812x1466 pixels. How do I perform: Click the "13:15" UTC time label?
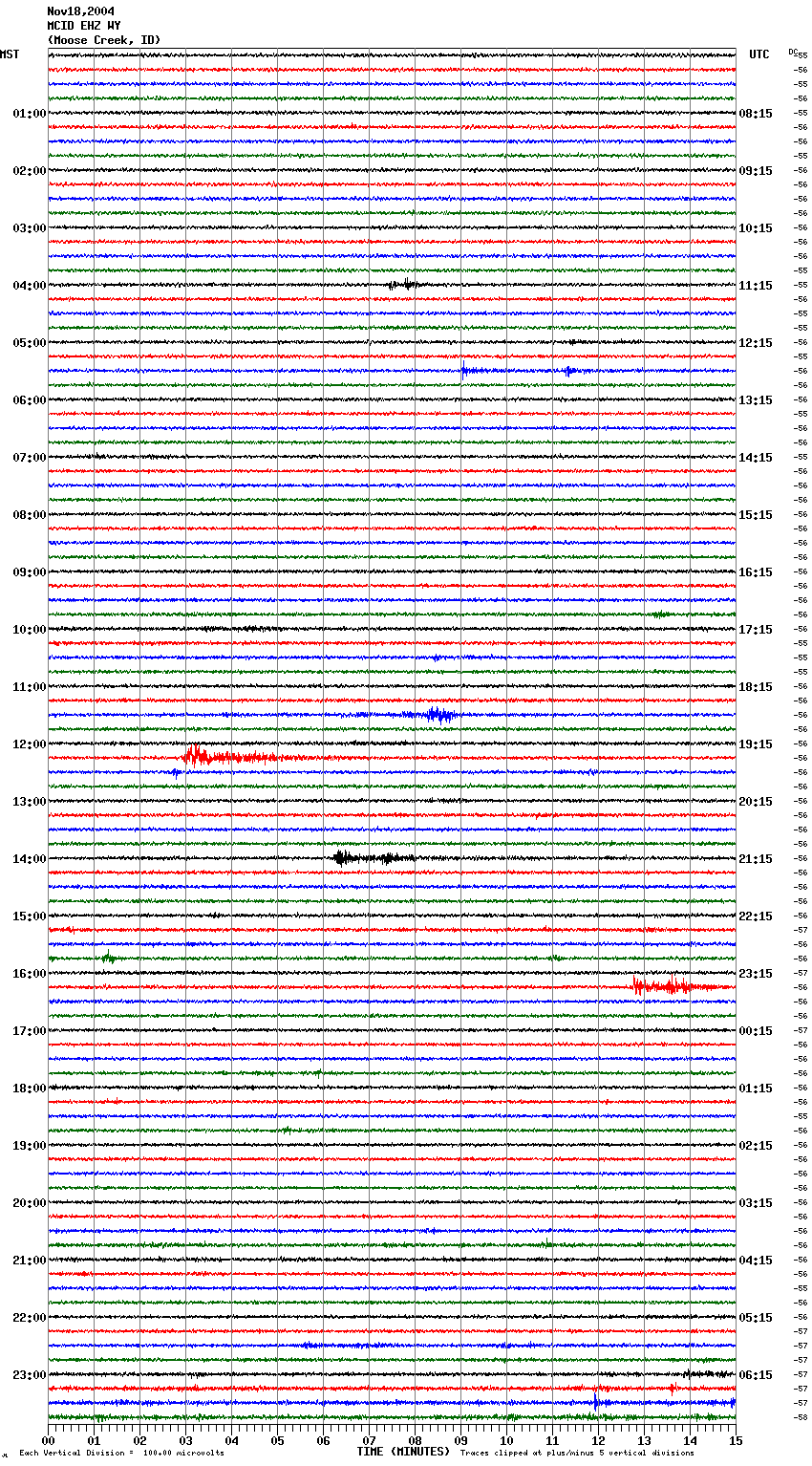tap(756, 400)
